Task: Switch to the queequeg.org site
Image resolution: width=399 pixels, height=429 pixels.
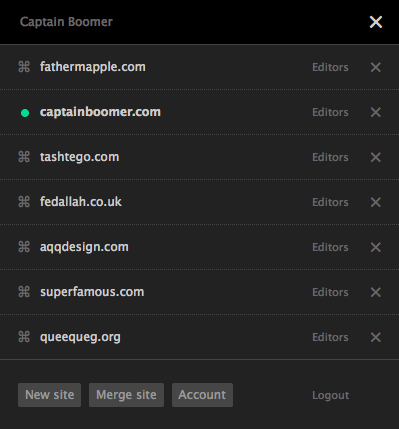Action: (x=80, y=337)
